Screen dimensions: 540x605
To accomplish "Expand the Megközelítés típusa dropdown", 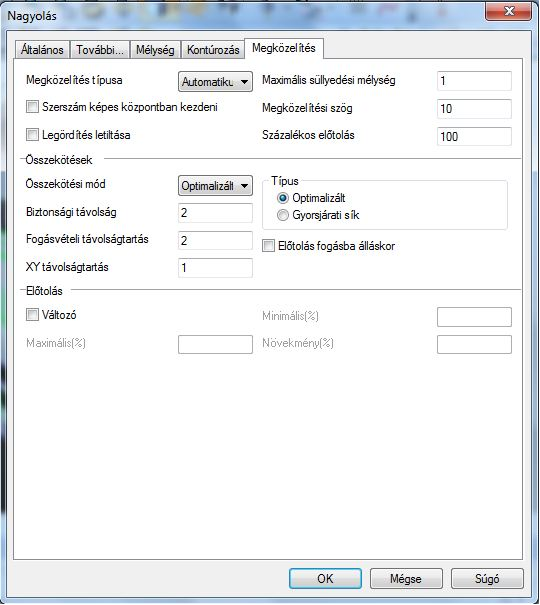I will (x=215, y=81).
